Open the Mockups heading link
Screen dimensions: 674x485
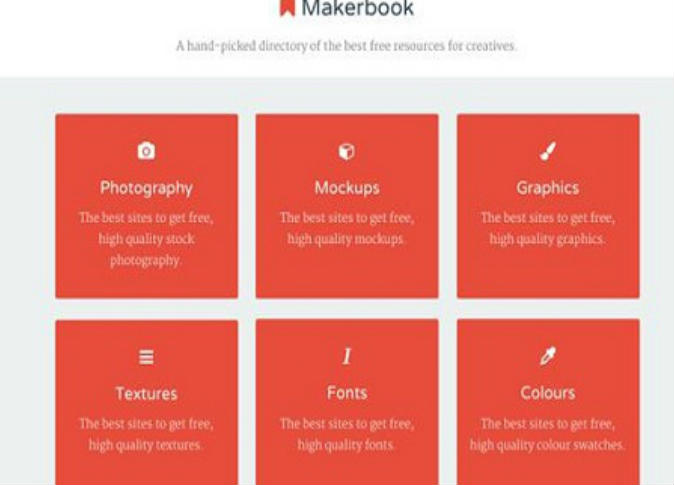[347, 188]
